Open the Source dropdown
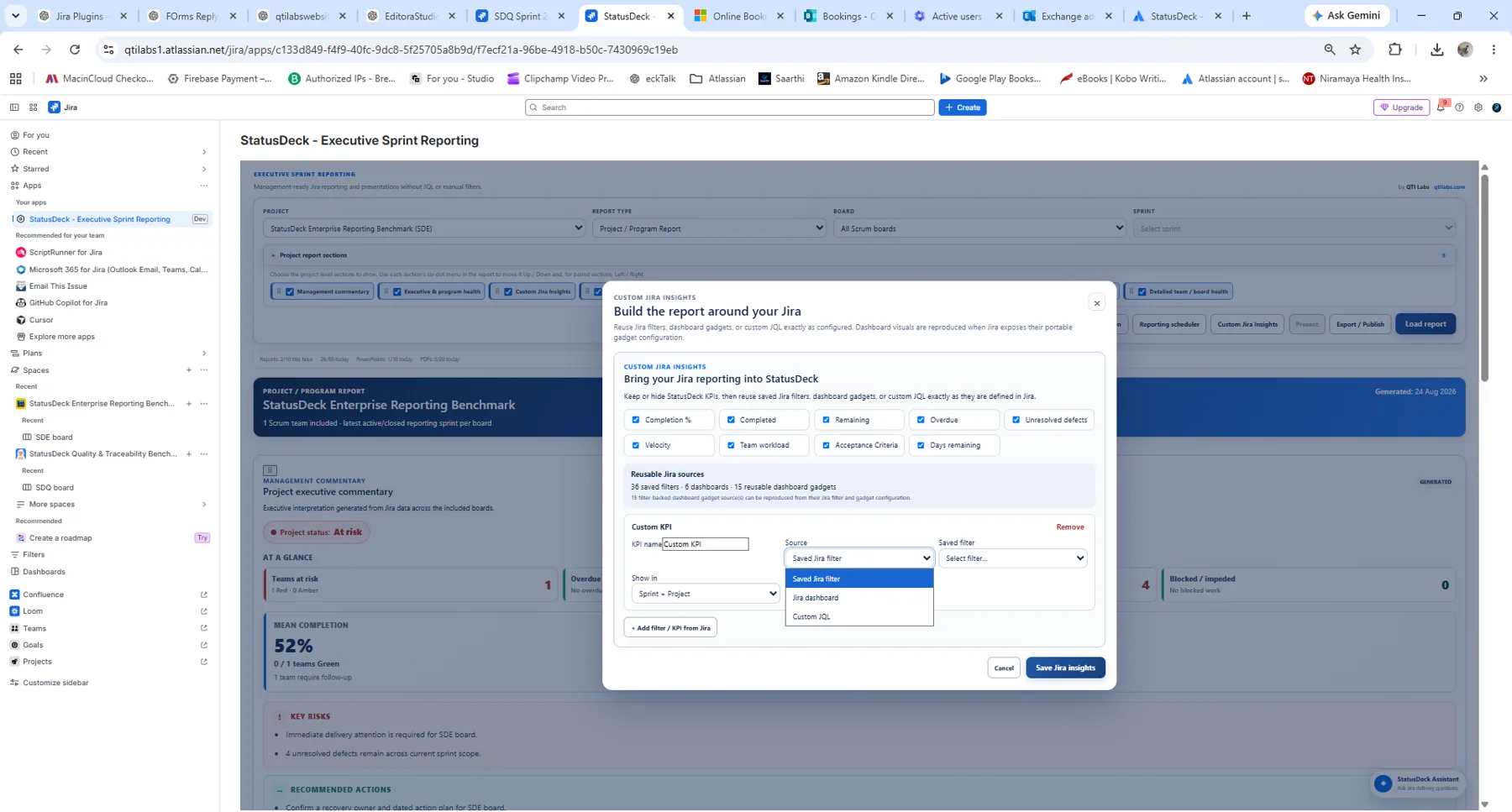Viewport: 1512px width, 812px height. click(859, 558)
